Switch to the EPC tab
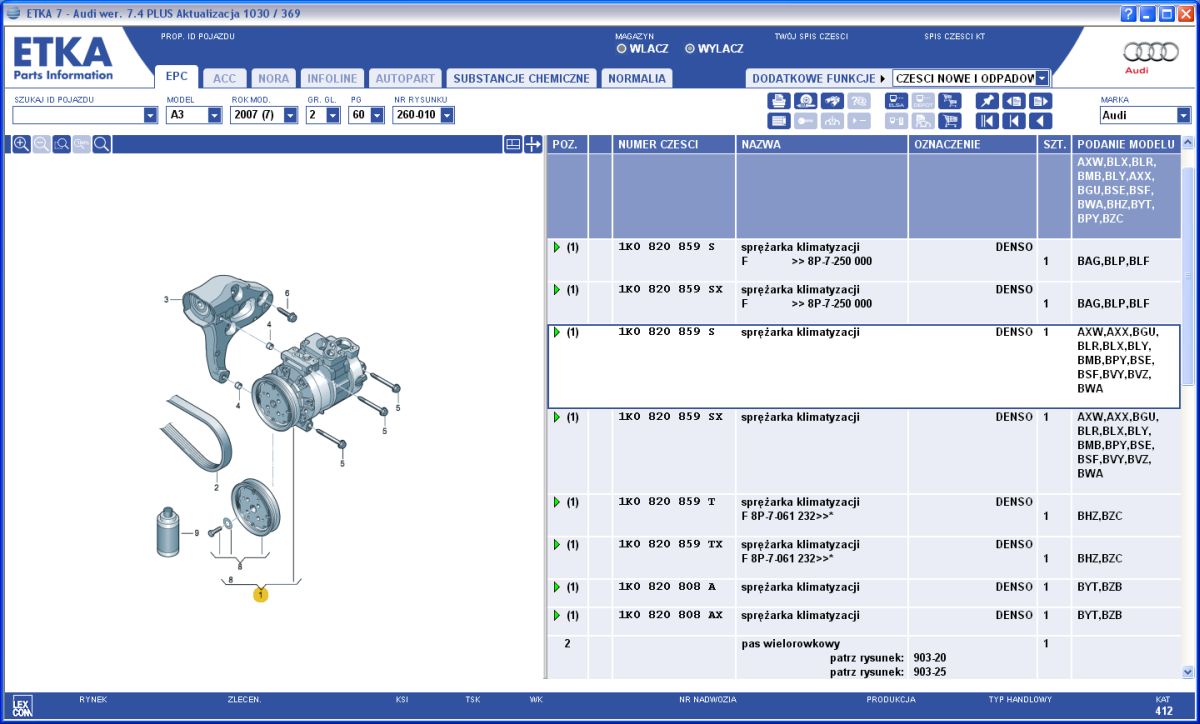 (177, 77)
